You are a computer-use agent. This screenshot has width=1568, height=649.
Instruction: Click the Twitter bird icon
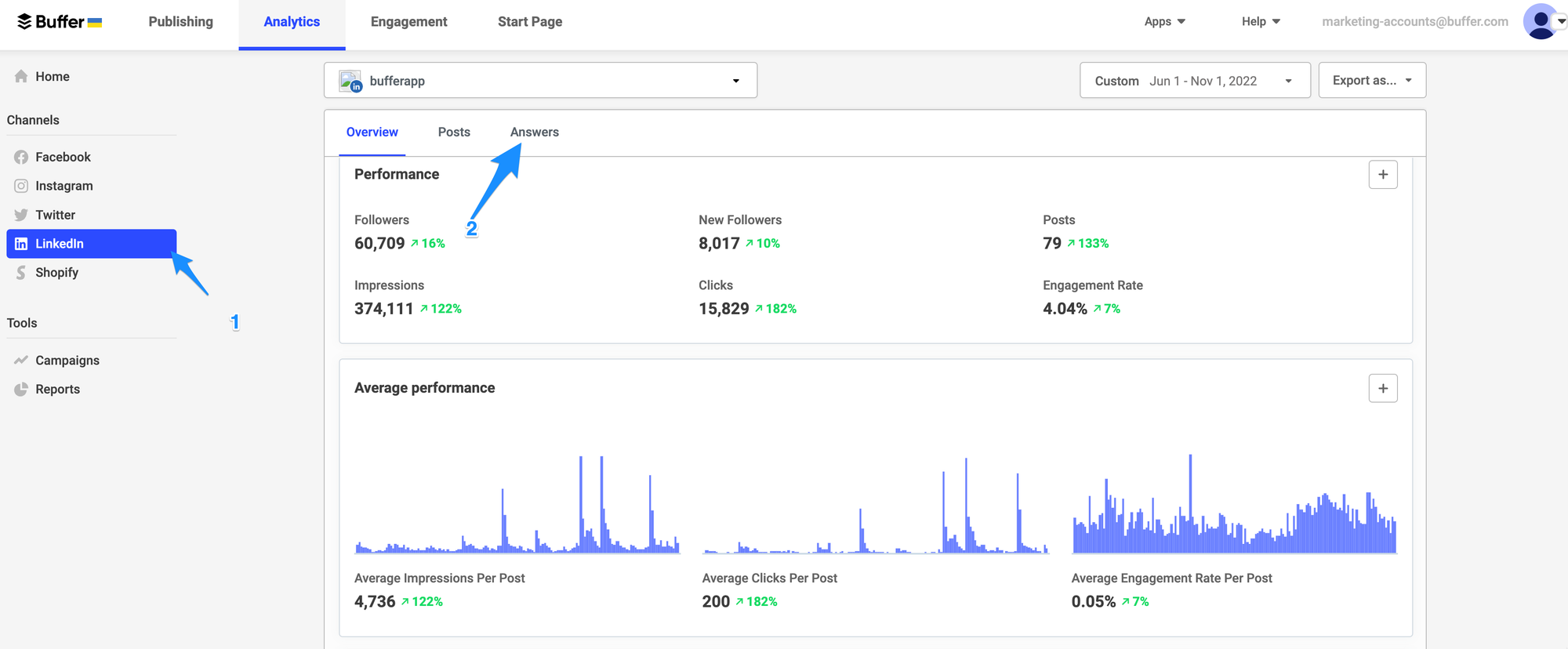click(21, 215)
